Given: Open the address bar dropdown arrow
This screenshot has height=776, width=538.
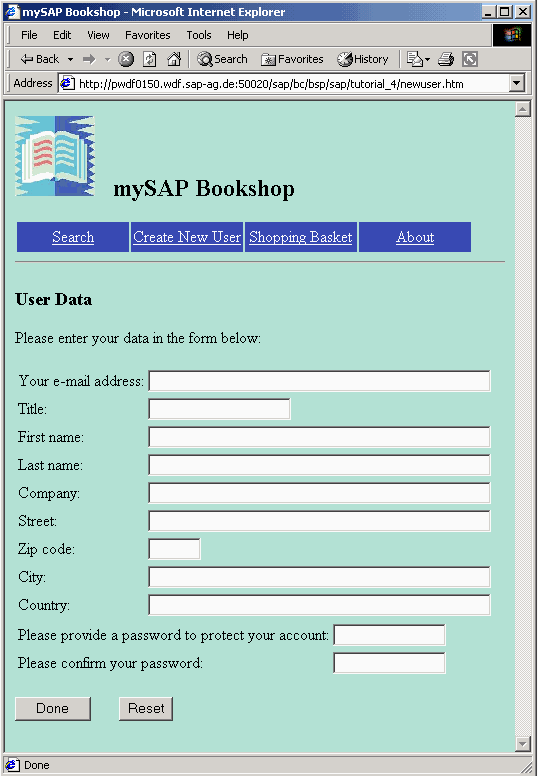Looking at the screenshot, I should click(517, 83).
